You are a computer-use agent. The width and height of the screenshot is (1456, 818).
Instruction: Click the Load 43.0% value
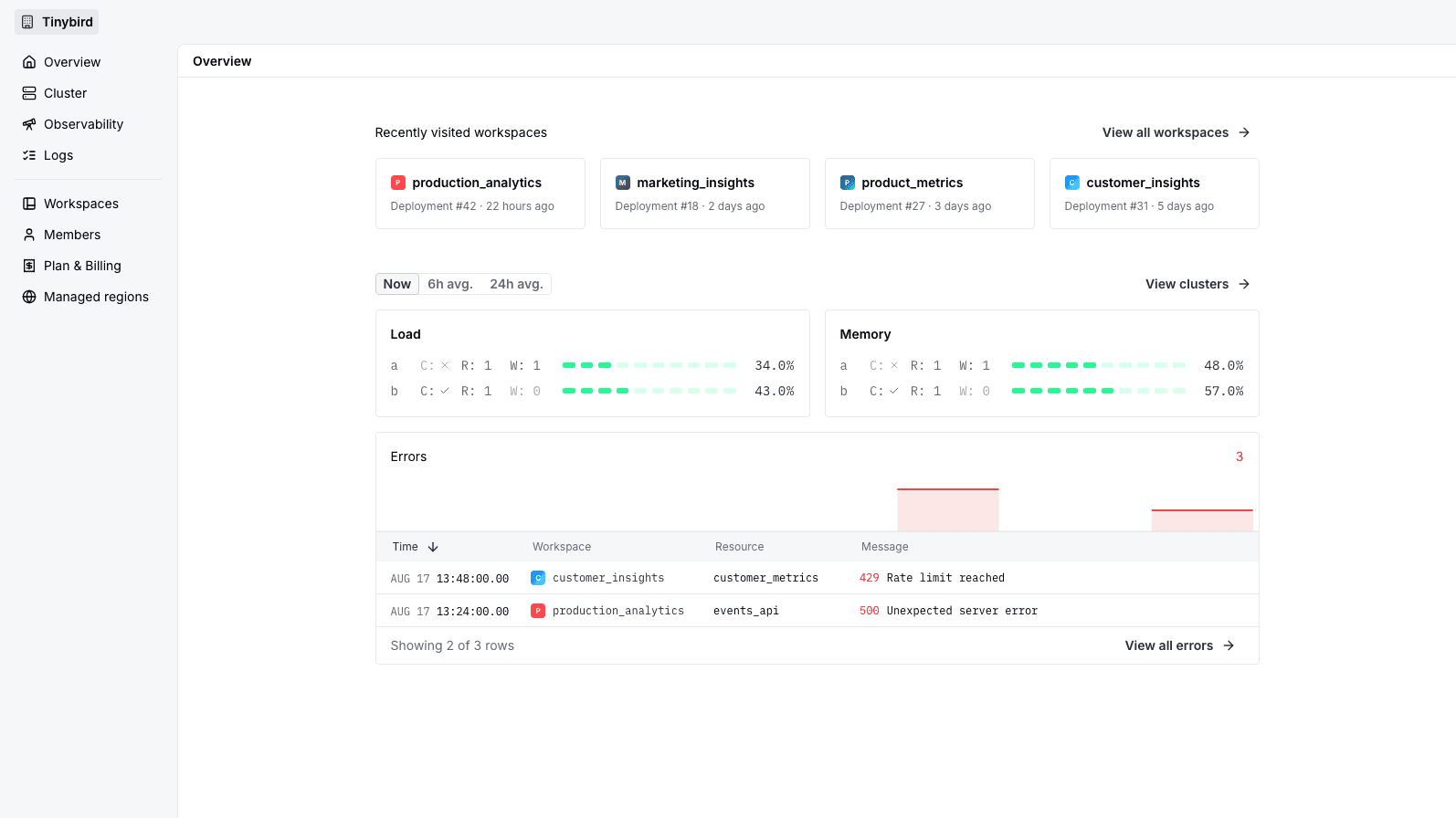pos(775,391)
